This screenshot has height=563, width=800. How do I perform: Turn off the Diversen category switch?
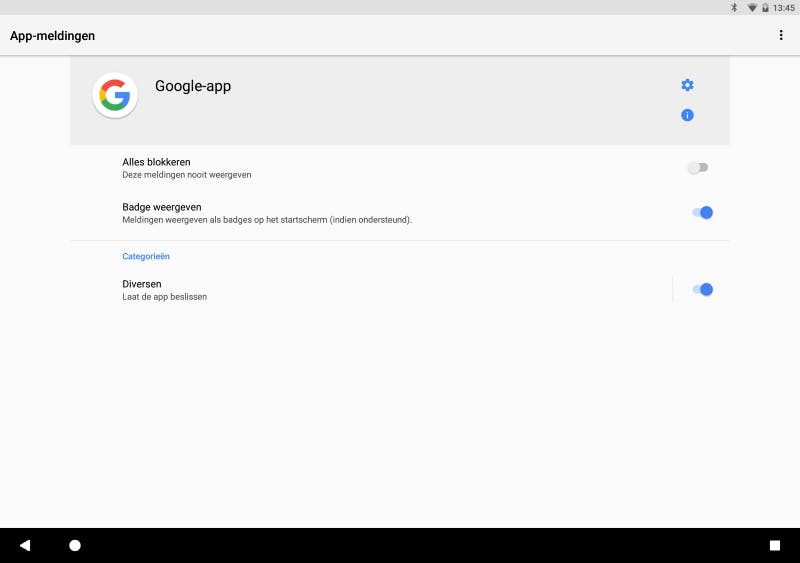702,289
